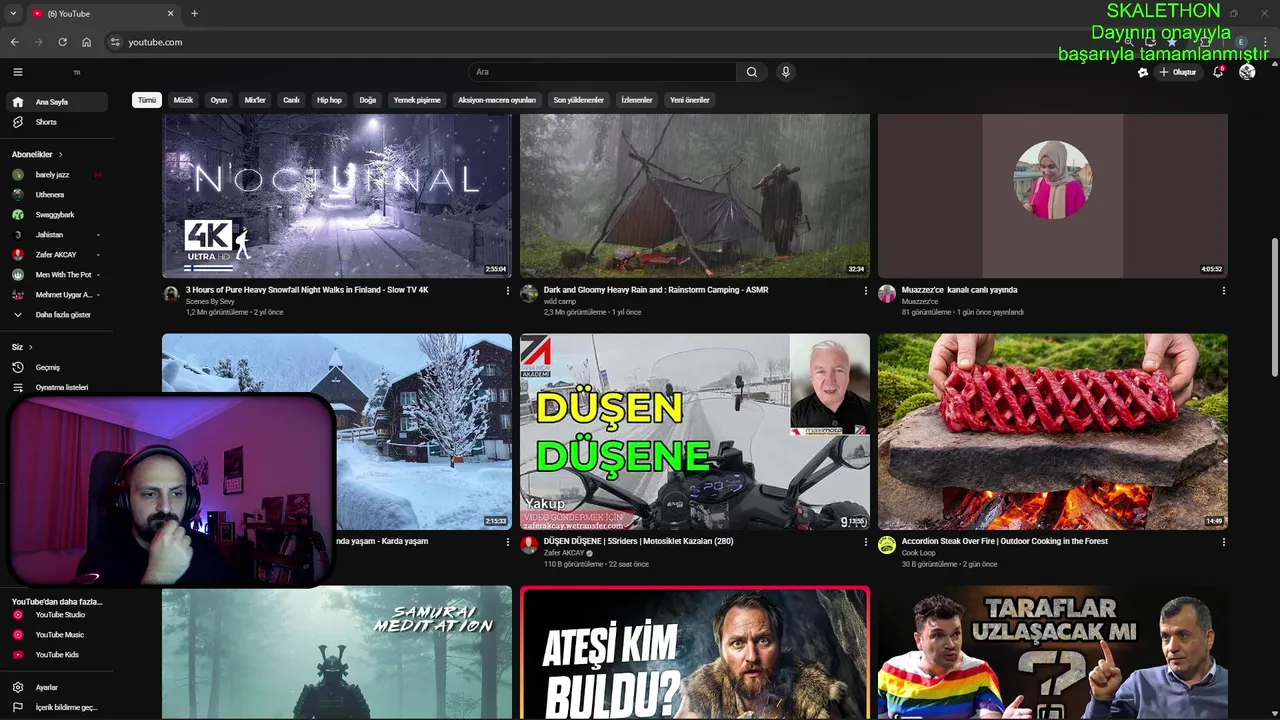Open options menu for Karda yaşam video
1280x720 pixels.
click(x=508, y=542)
